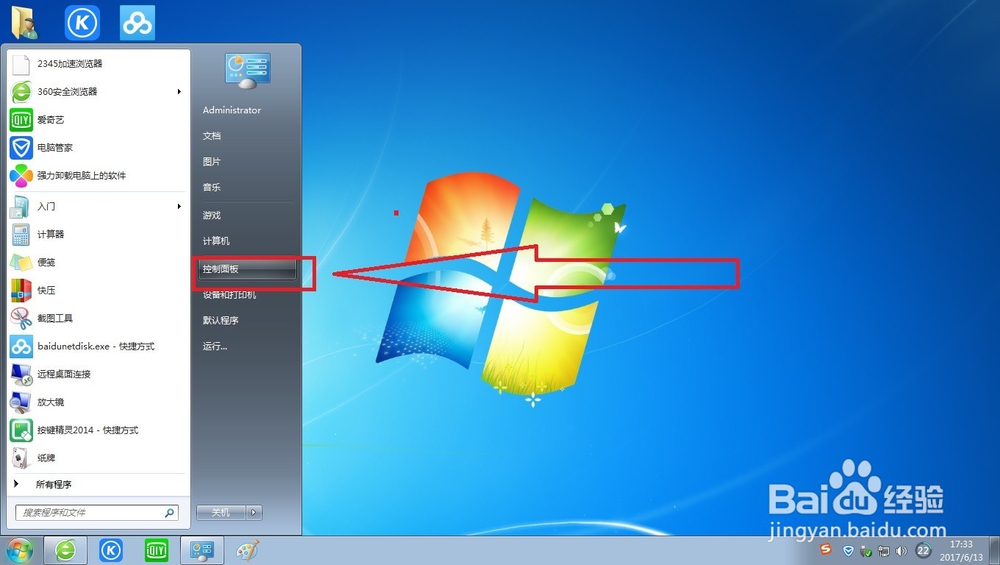The image size is (1000, 565).
Task: Launch the 按键精灵2014 shortcut
Action: click(98, 430)
